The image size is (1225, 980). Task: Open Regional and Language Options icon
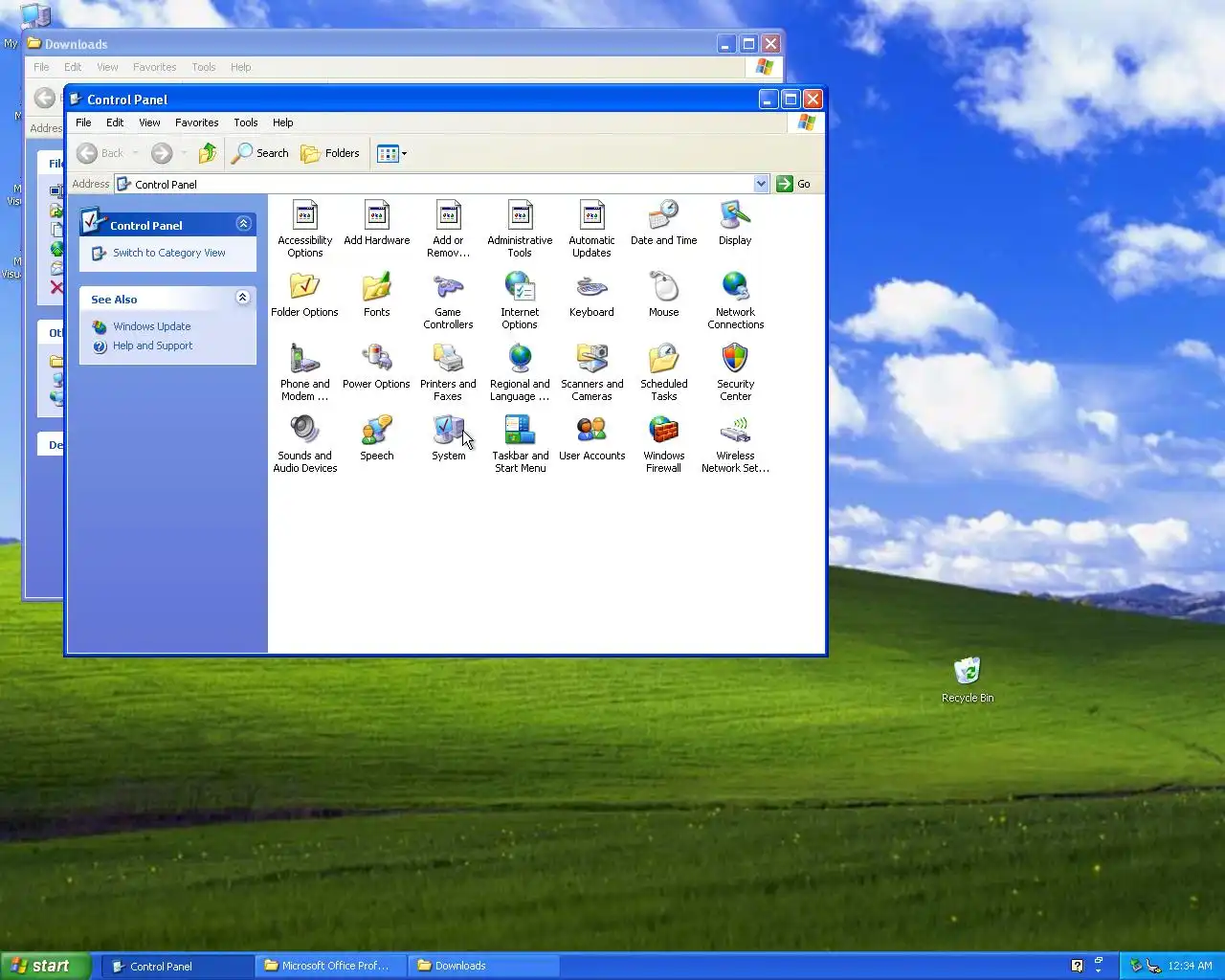point(520,371)
